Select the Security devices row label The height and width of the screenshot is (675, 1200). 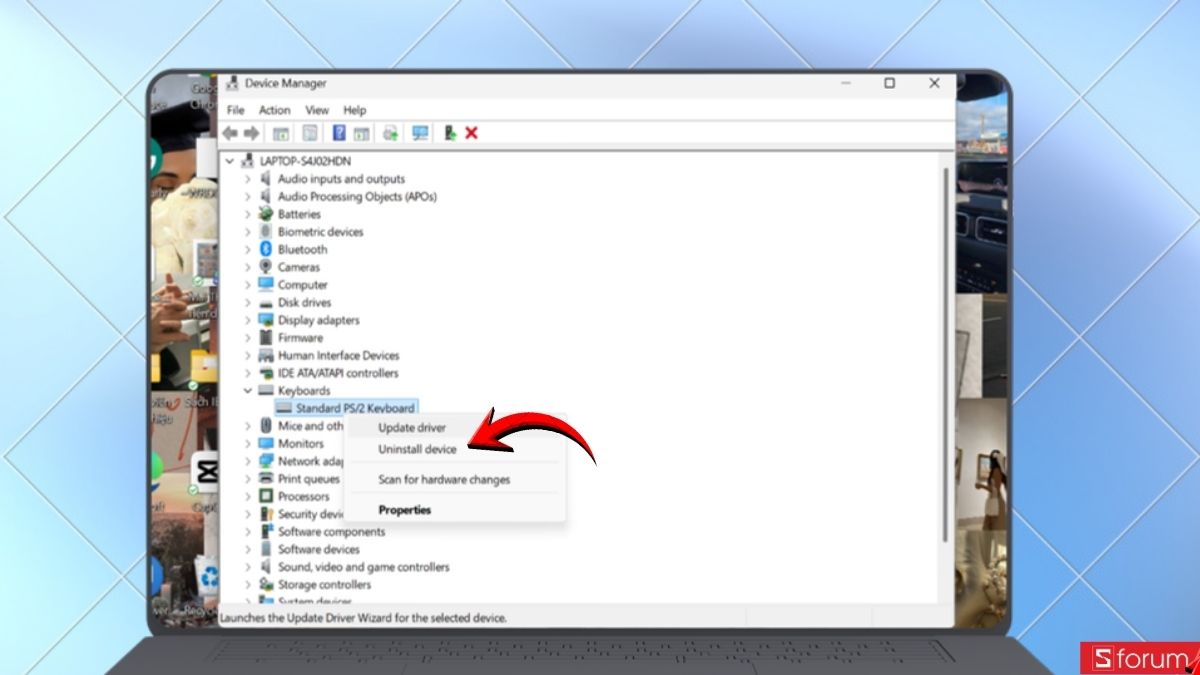click(x=312, y=514)
